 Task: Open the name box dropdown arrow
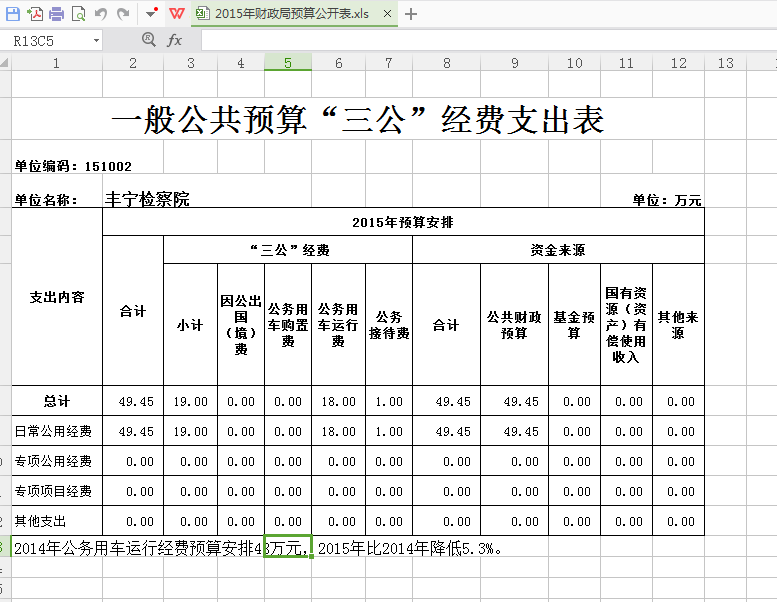pyautogui.click(x=96, y=41)
